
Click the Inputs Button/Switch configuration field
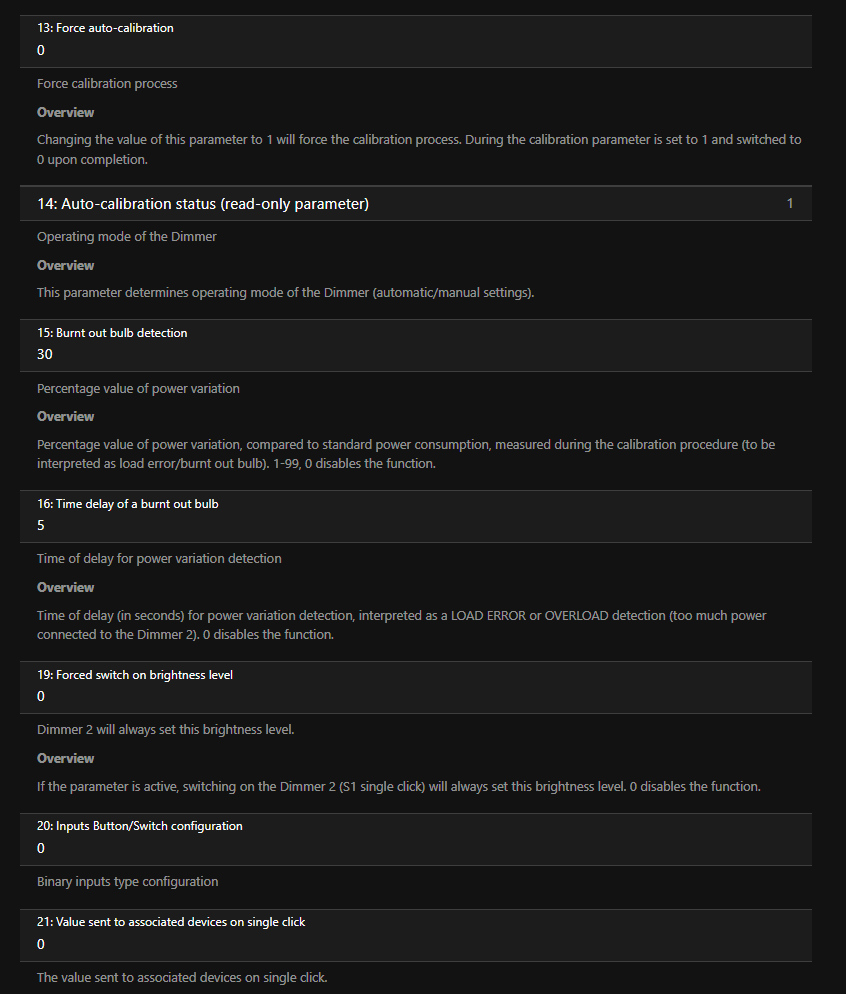click(x=415, y=848)
